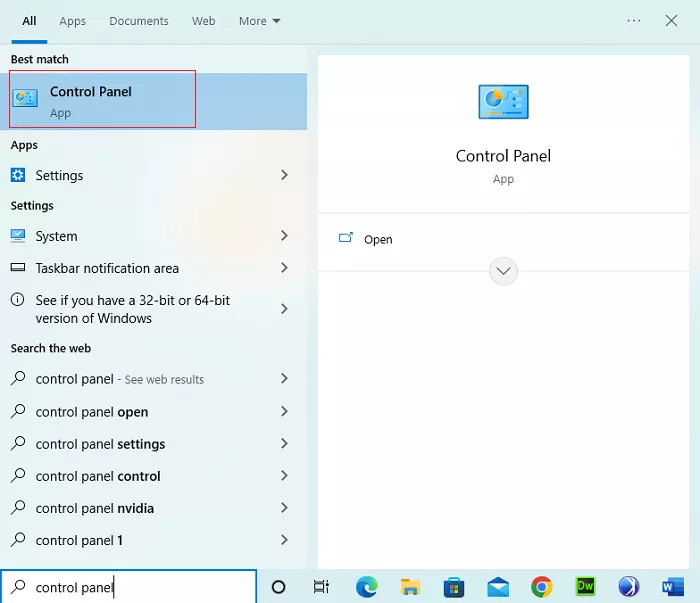Screen dimensions: 700x603
Task: Switch to the Web tab
Action: 204,21
